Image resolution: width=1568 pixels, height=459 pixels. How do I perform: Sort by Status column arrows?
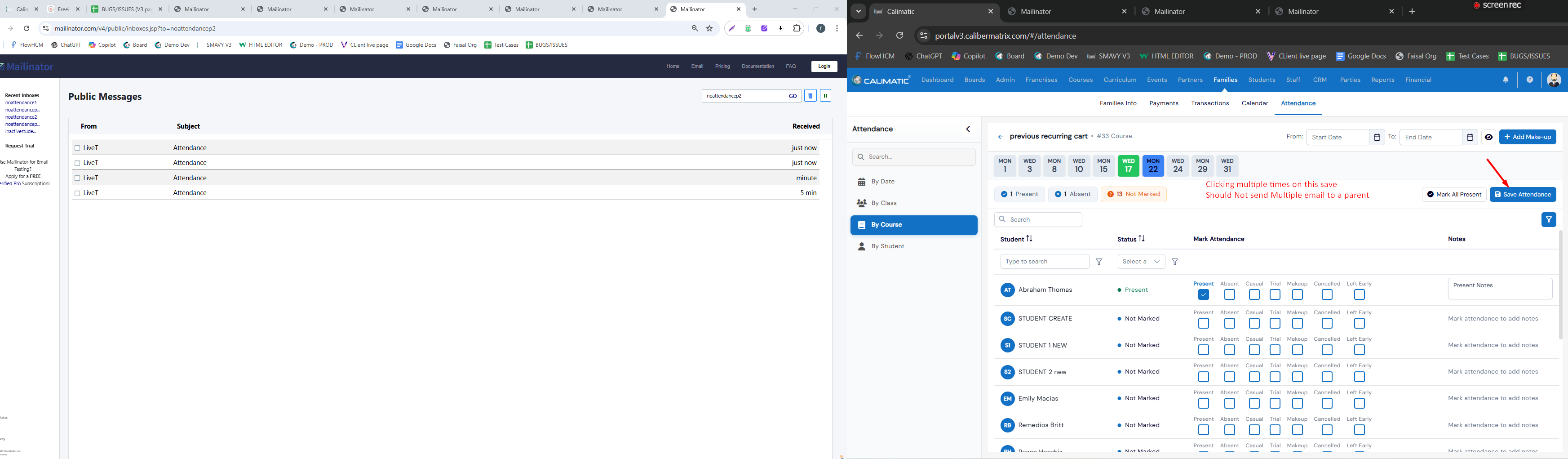(1142, 239)
